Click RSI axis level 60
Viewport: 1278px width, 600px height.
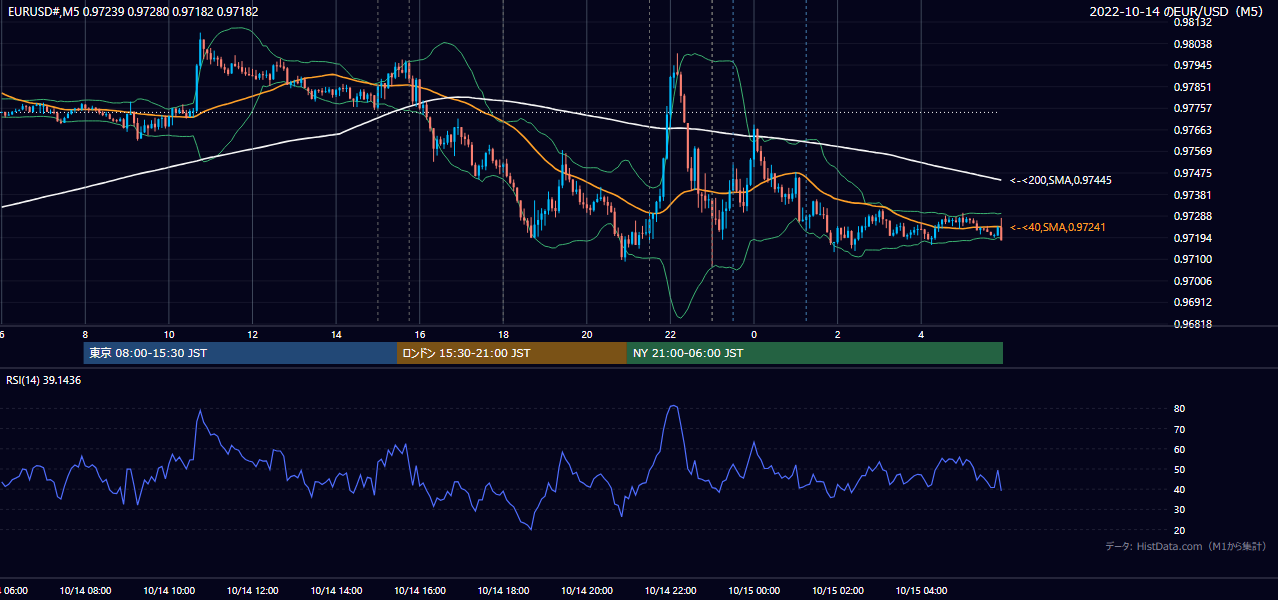(1179, 449)
